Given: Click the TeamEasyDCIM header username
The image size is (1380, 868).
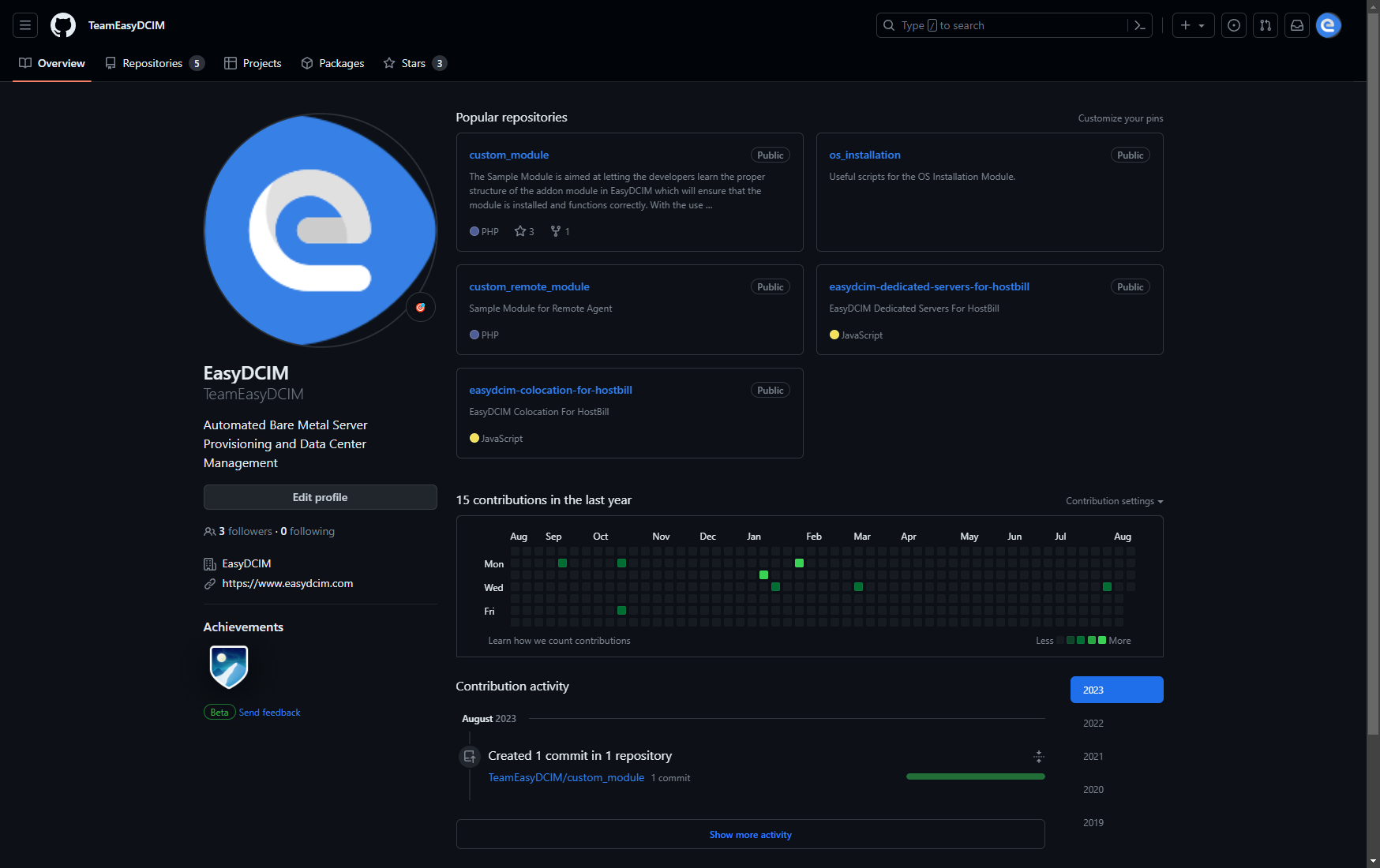Looking at the screenshot, I should 126,25.
